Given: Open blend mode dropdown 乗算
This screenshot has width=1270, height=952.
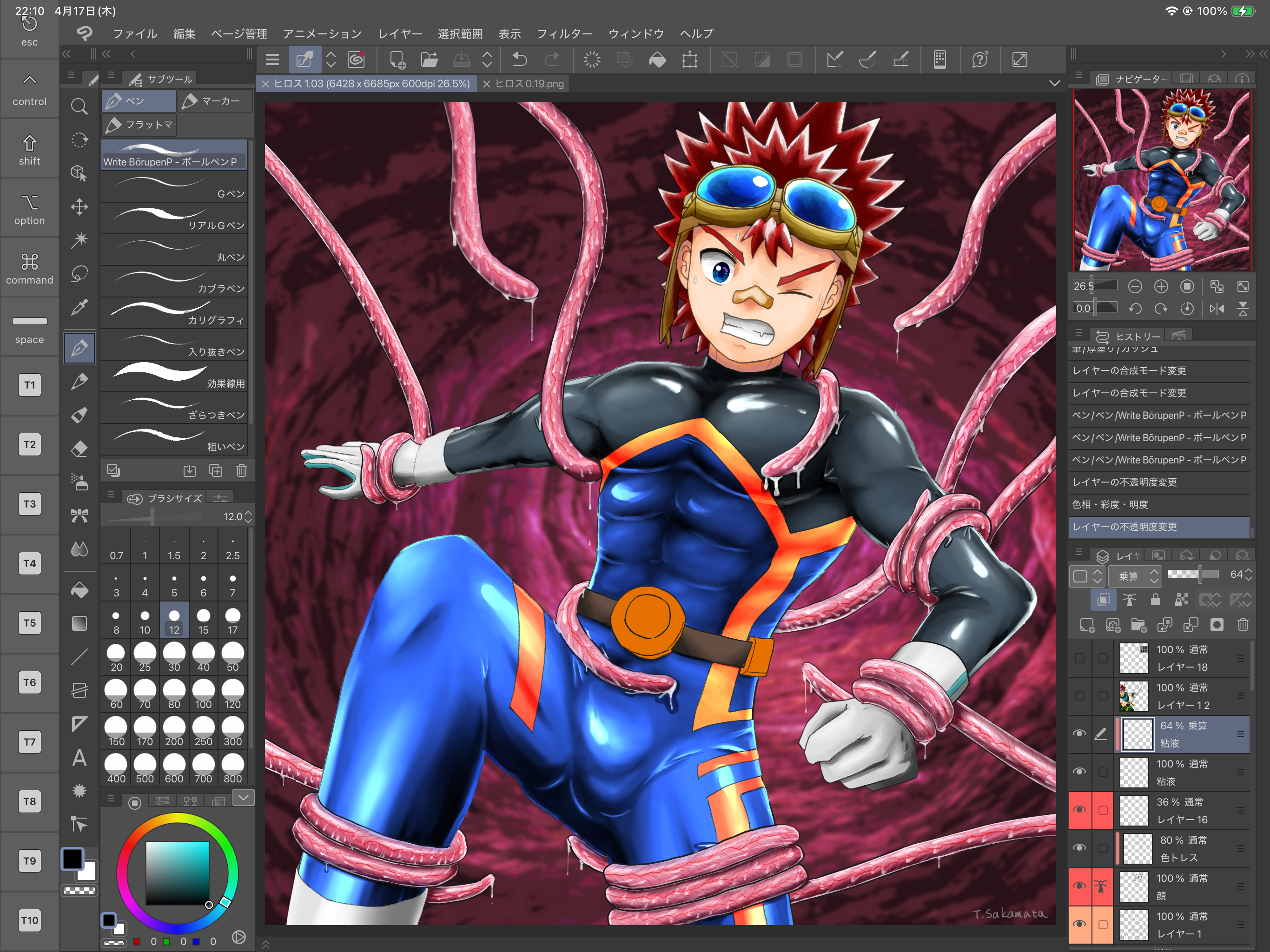Looking at the screenshot, I should click(x=1135, y=576).
